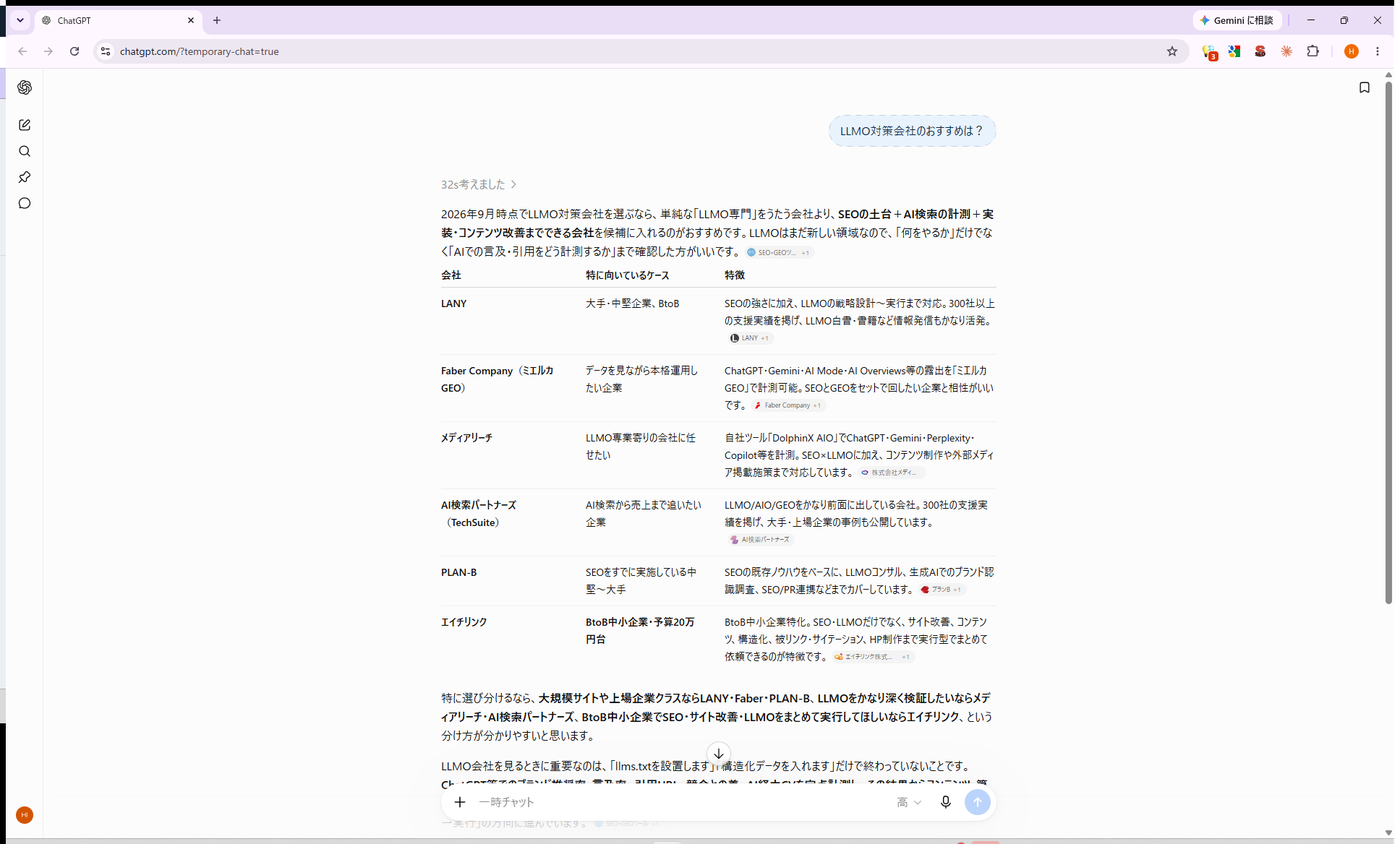
Task: Start a new chat from sidebar
Action: [24, 125]
